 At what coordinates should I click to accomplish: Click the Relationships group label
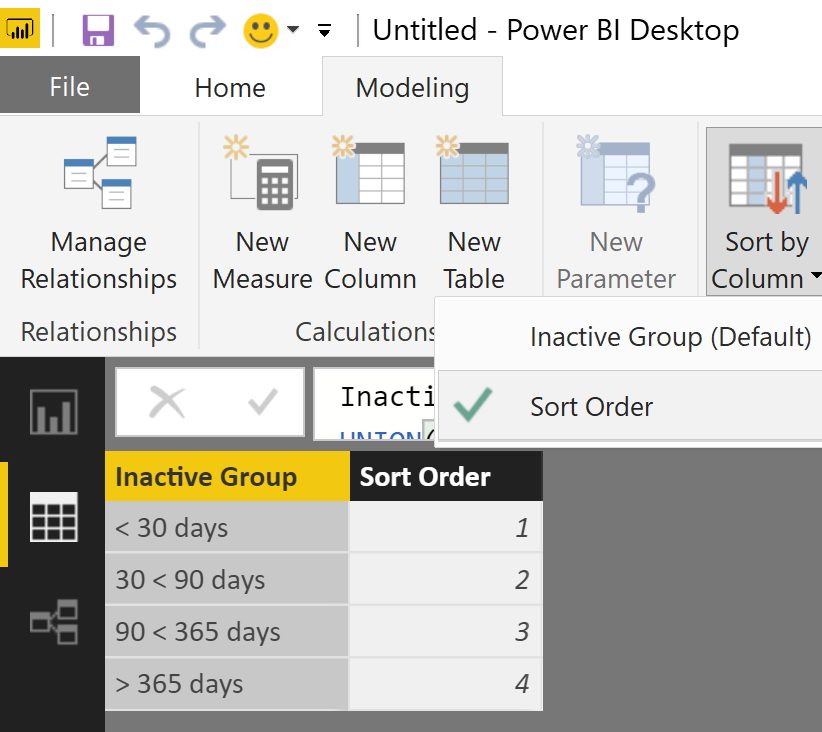pyautogui.click(x=99, y=332)
